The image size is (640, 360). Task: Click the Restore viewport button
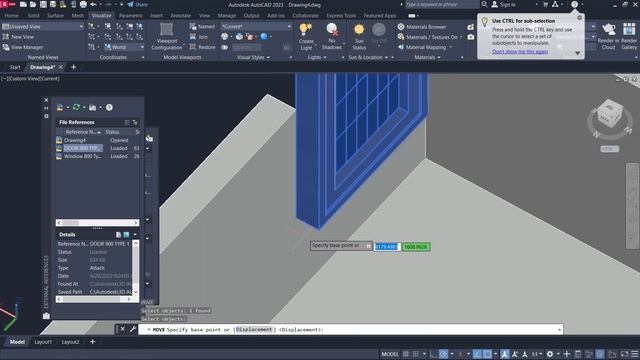[x=202, y=47]
